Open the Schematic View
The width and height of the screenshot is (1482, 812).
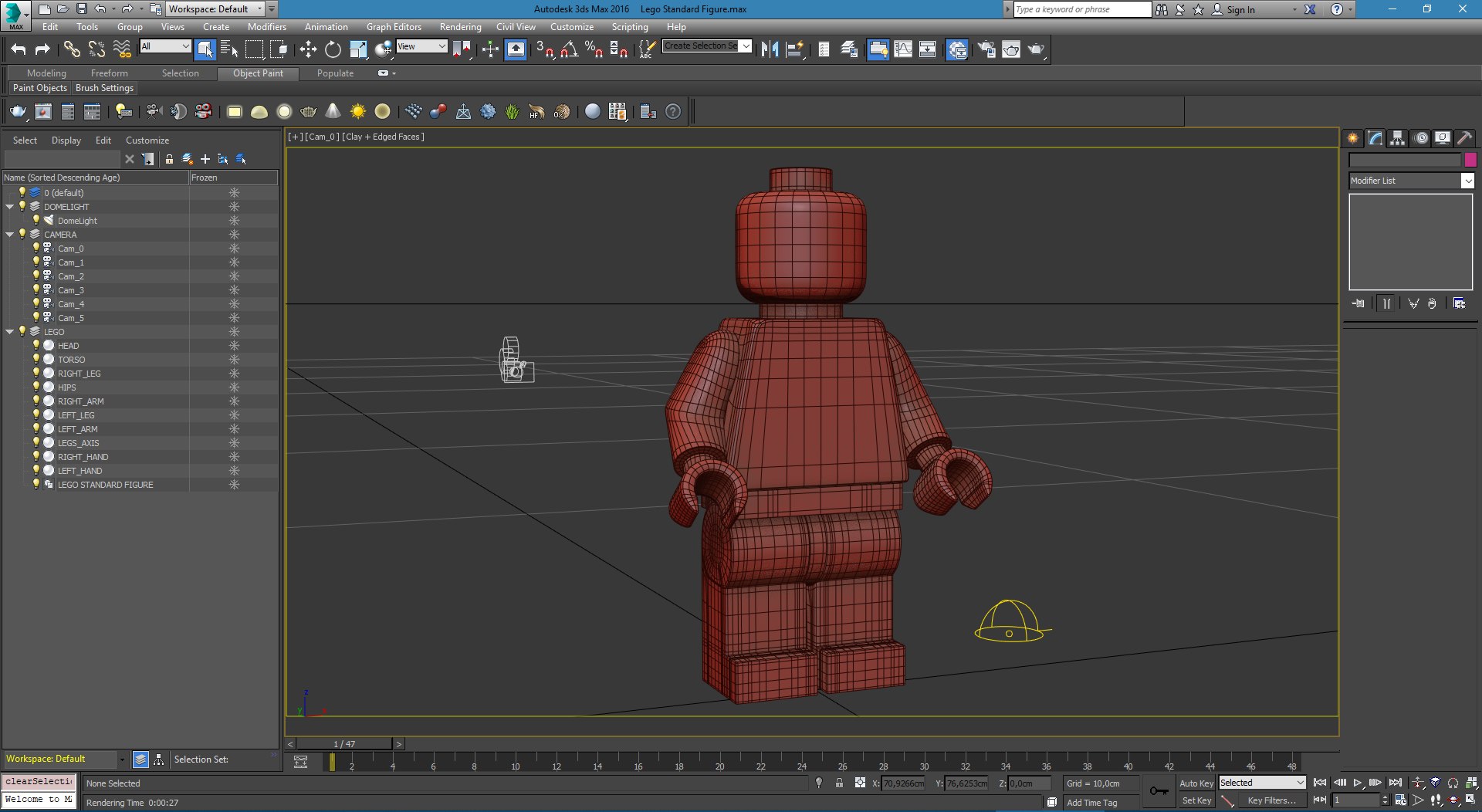[928, 49]
